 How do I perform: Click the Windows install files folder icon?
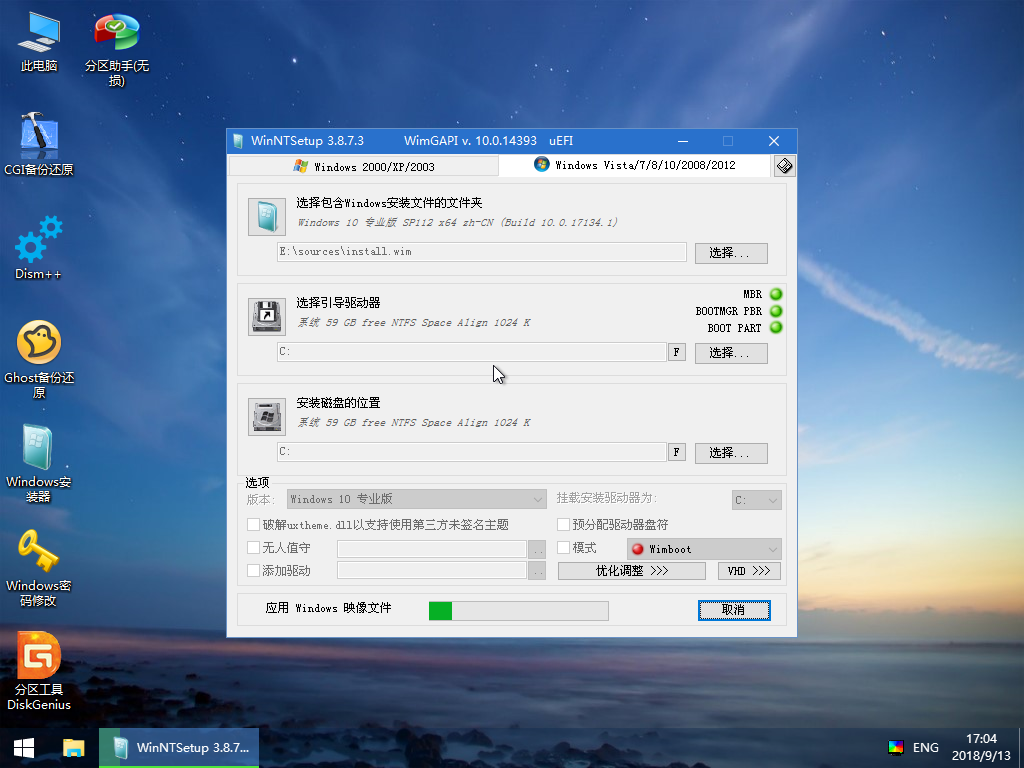(266, 216)
